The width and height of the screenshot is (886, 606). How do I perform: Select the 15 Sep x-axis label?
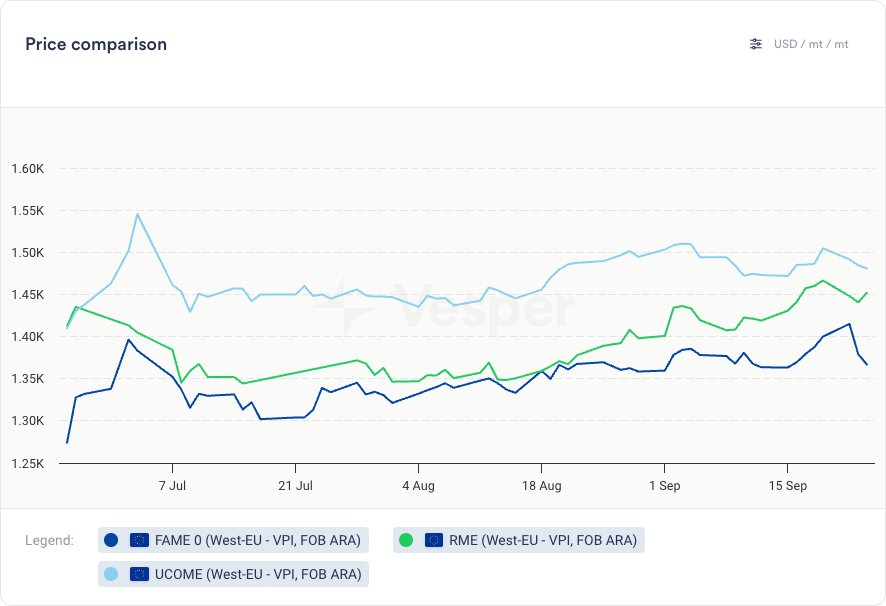point(787,485)
